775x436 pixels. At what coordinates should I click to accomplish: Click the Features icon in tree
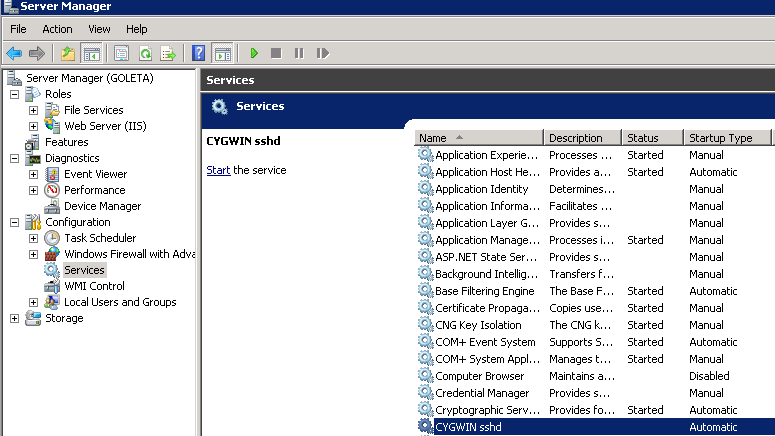coord(33,142)
